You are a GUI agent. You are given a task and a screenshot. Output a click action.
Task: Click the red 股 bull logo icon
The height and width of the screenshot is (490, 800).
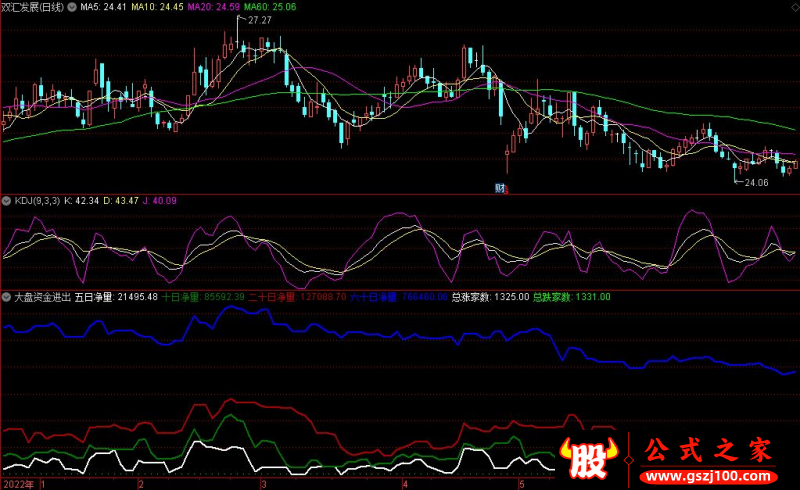[588, 459]
